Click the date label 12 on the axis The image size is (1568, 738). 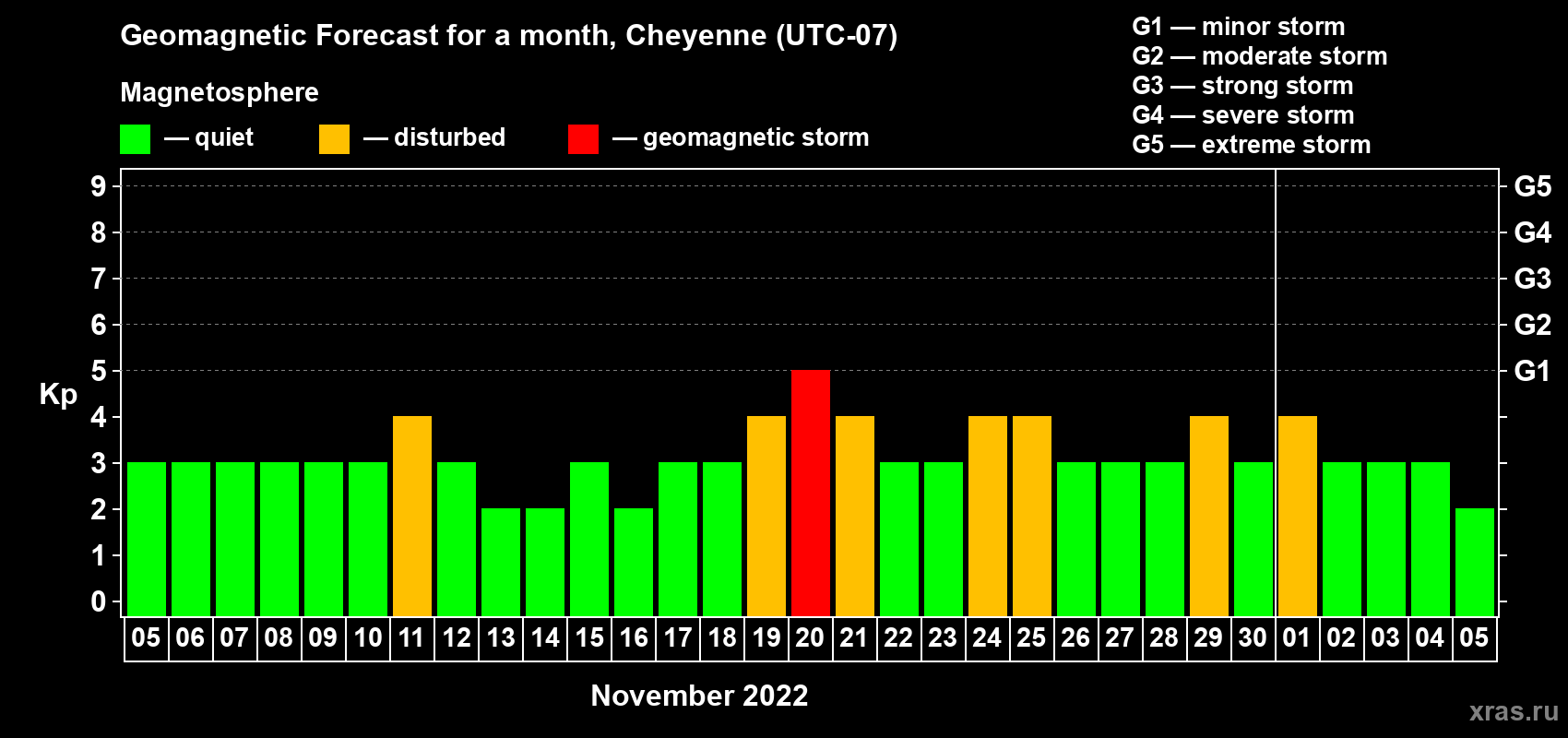457,637
